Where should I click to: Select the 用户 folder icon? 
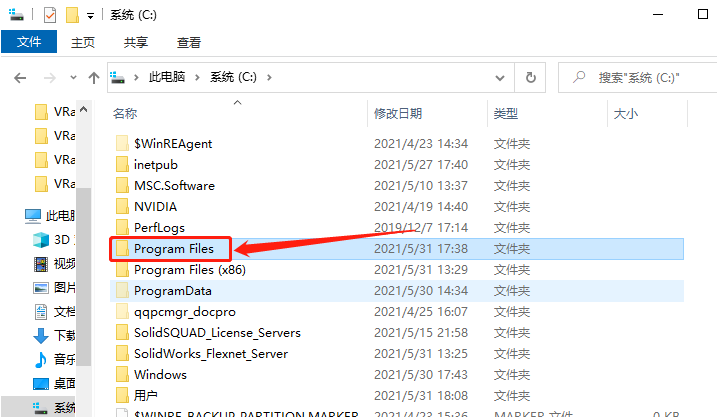pyautogui.click(x=122, y=396)
